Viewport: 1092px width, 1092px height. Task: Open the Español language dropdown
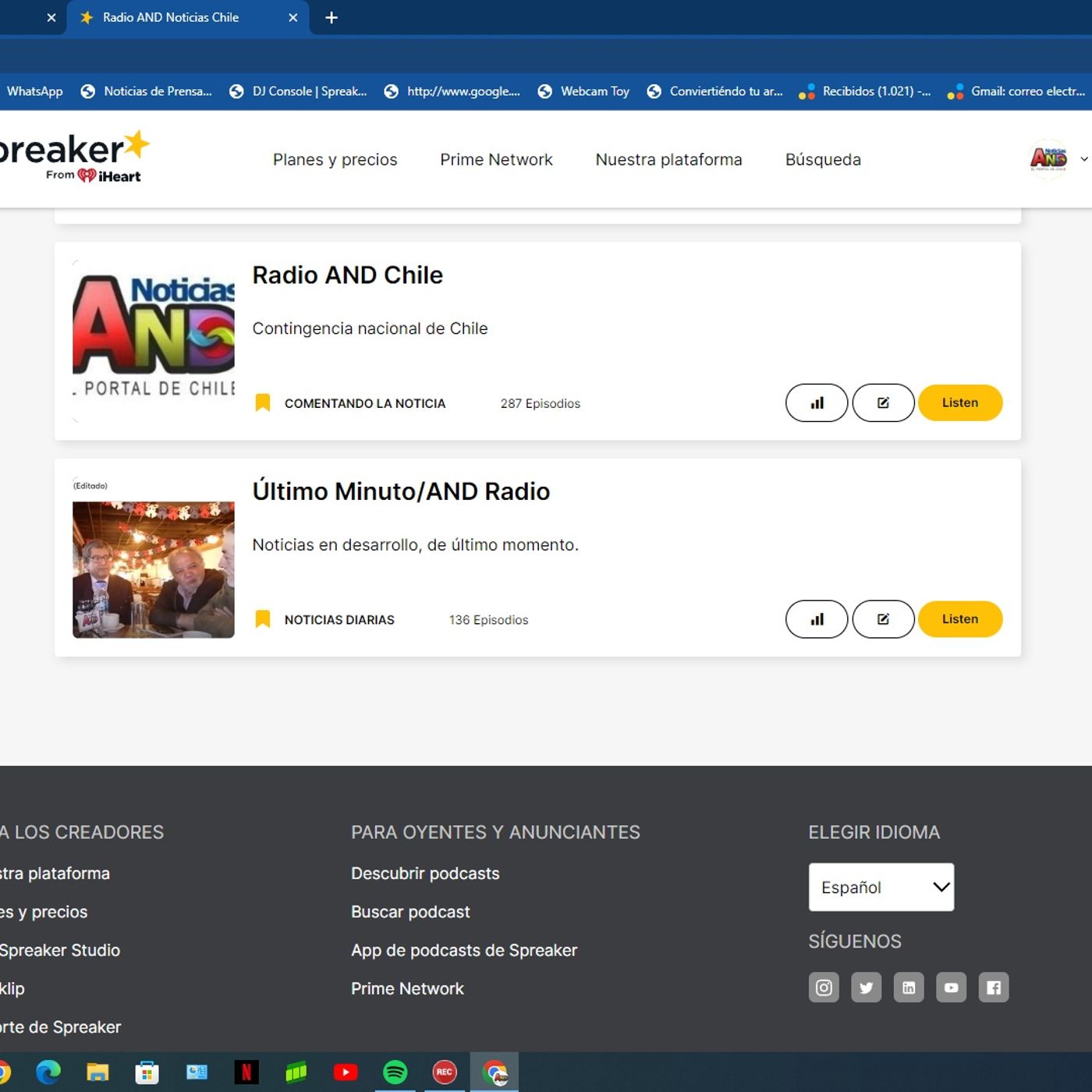point(881,887)
